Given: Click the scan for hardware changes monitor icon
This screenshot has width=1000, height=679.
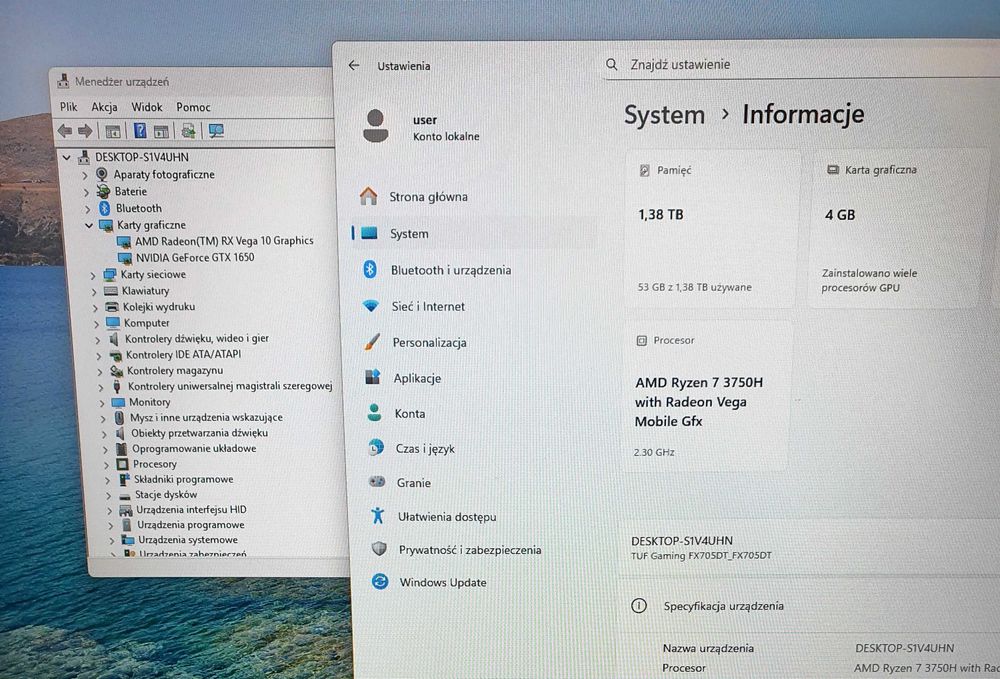Looking at the screenshot, I should tap(216, 131).
